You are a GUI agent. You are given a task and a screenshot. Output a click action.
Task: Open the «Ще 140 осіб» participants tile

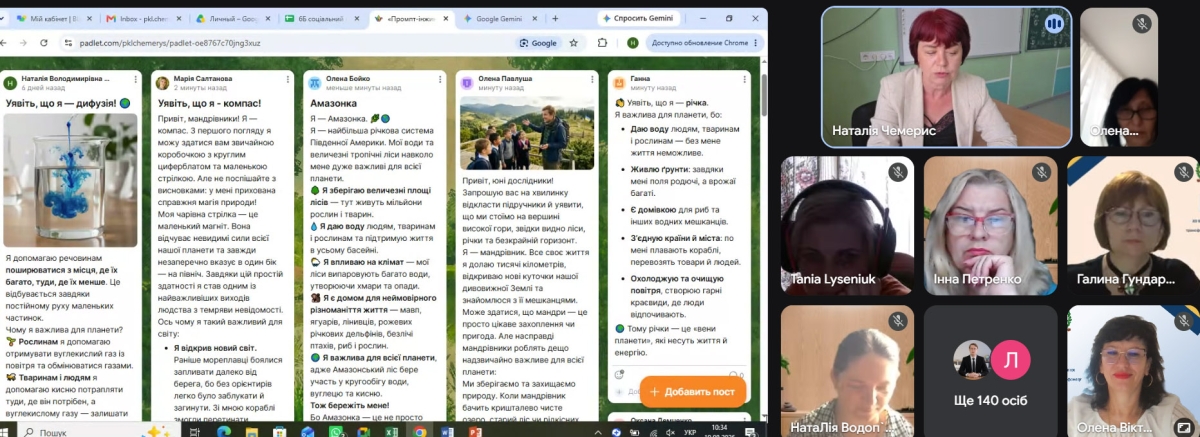(x=991, y=371)
